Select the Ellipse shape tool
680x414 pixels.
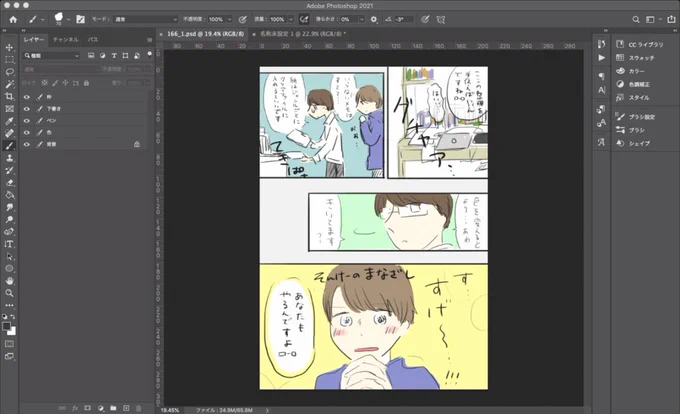9,268
